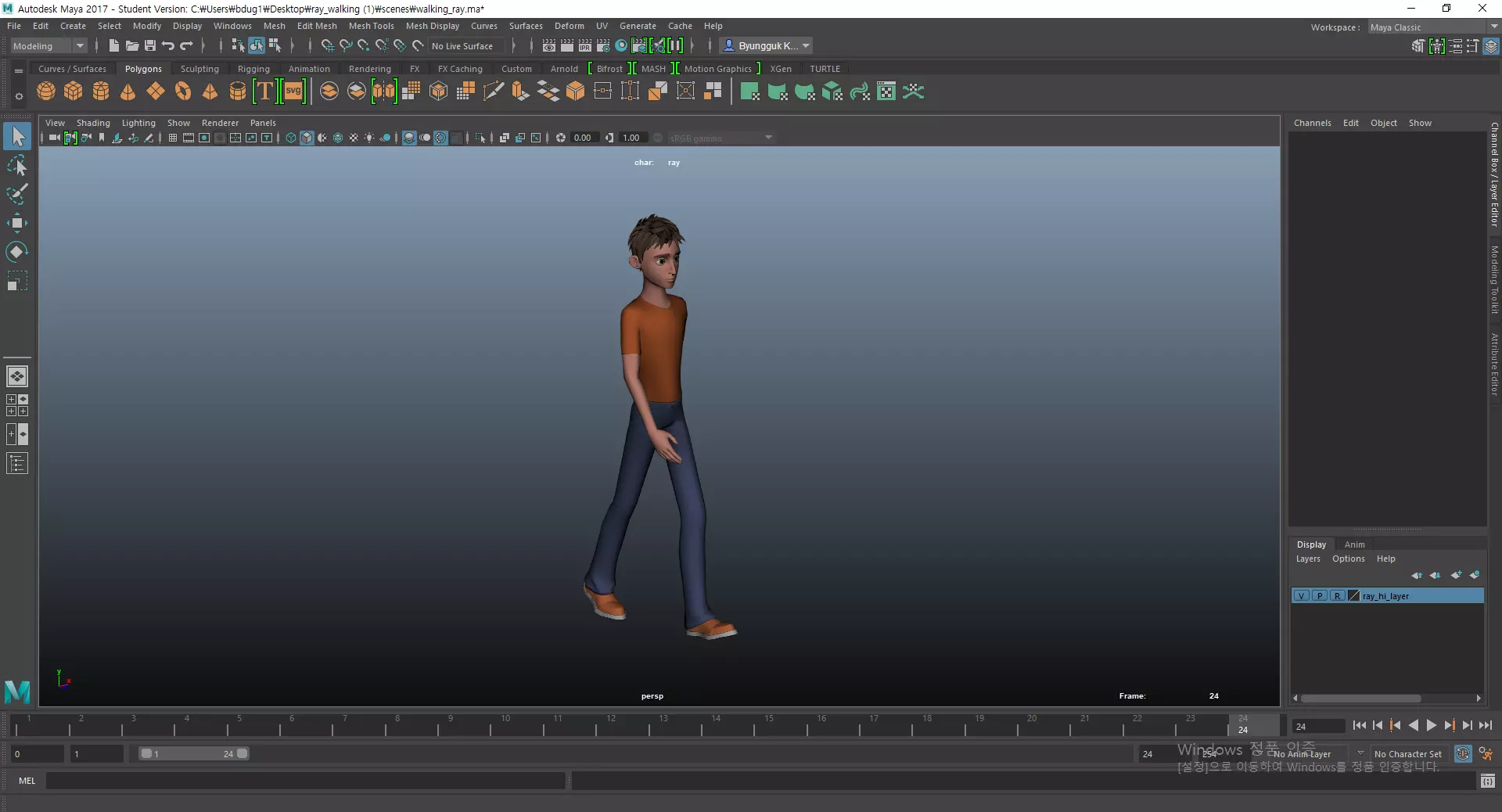
Task: Click the range slider bar handle
Action: [x=194, y=753]
